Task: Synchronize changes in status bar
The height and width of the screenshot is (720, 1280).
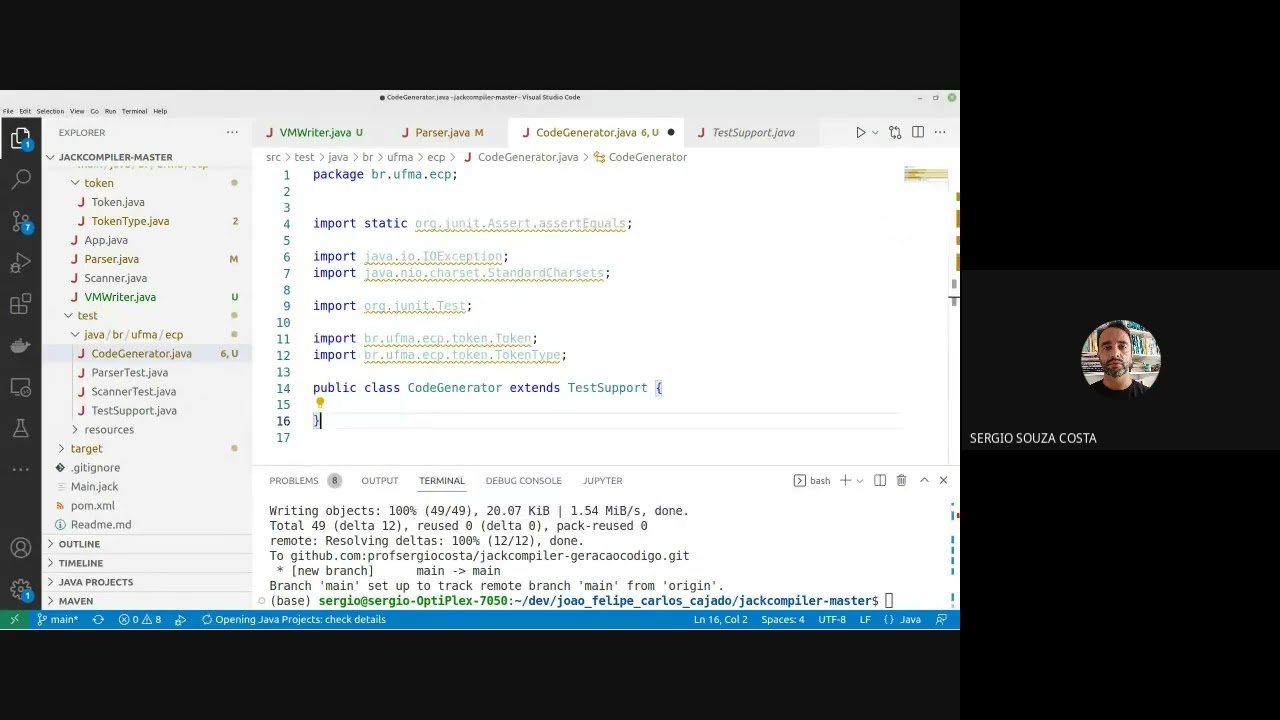Action: point(98,619)
